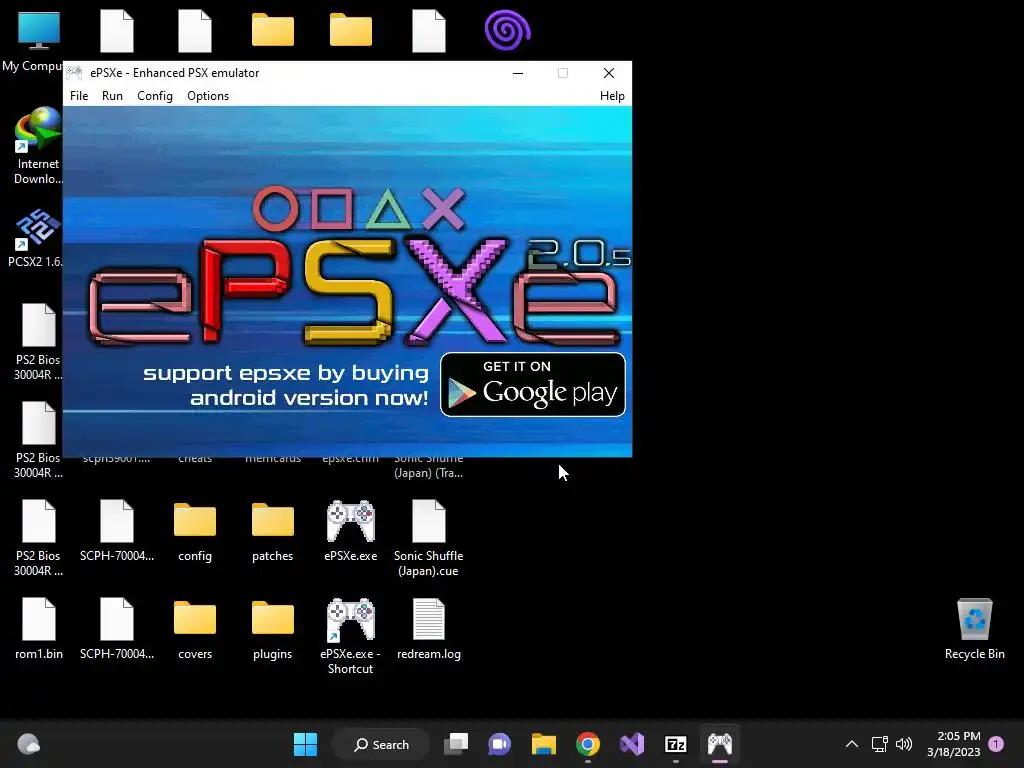Open network settings from system tray
The width and height of the screenshot is (1024, 768).
(x=879, y=744)
